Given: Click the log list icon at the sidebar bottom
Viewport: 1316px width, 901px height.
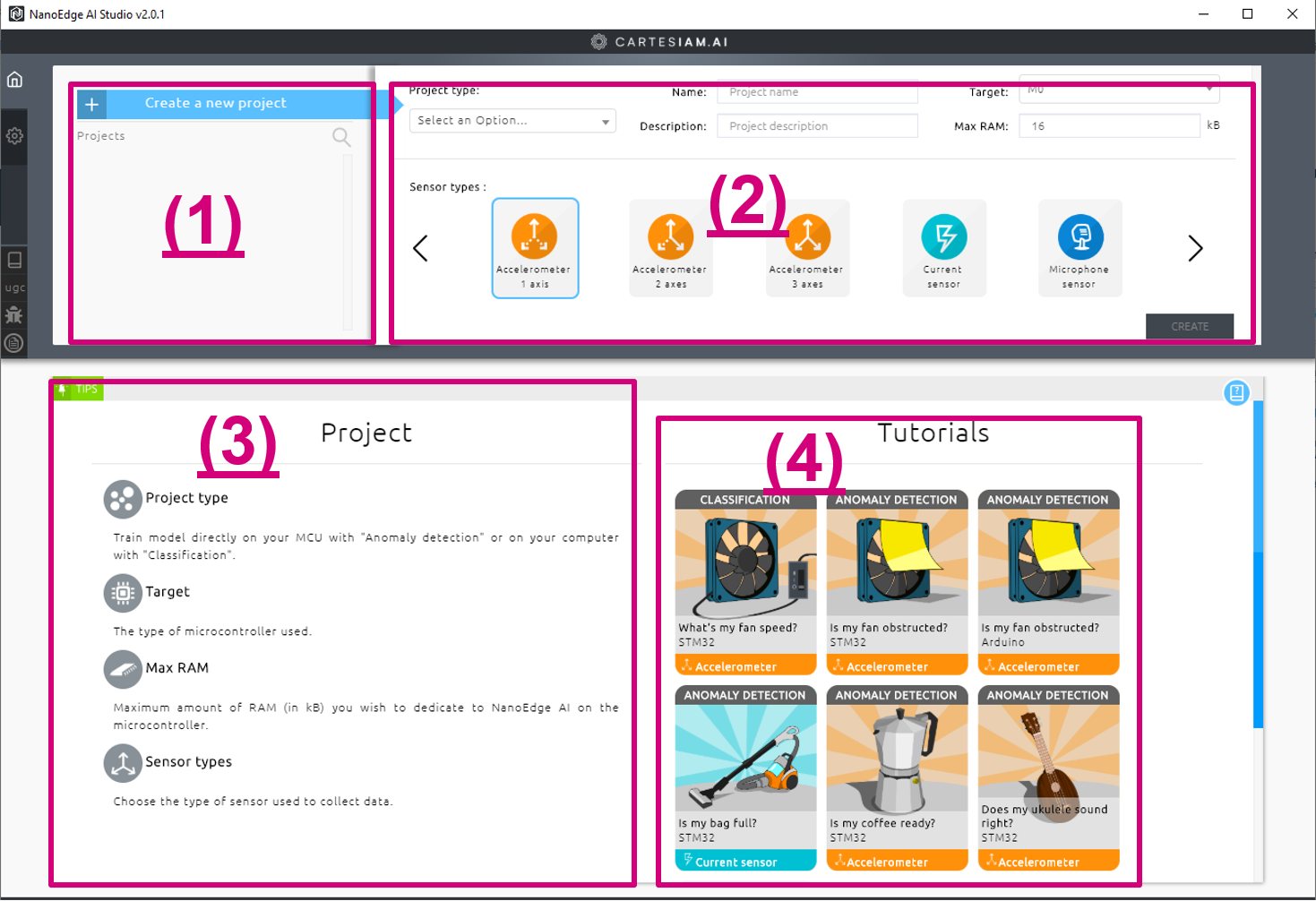Looking at the screenshot, I should click(13, 343).
